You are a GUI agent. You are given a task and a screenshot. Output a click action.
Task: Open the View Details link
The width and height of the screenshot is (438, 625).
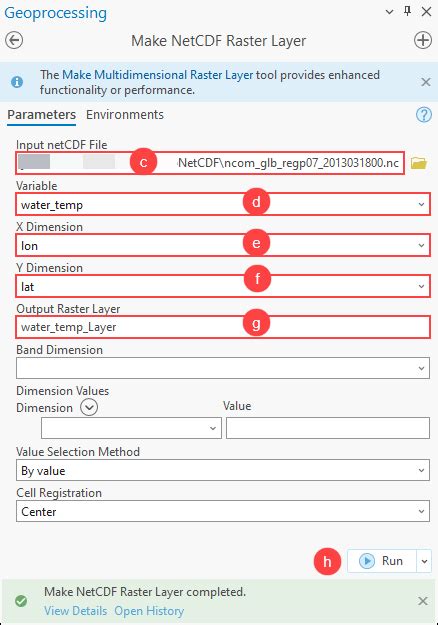[x=76, y=611]
